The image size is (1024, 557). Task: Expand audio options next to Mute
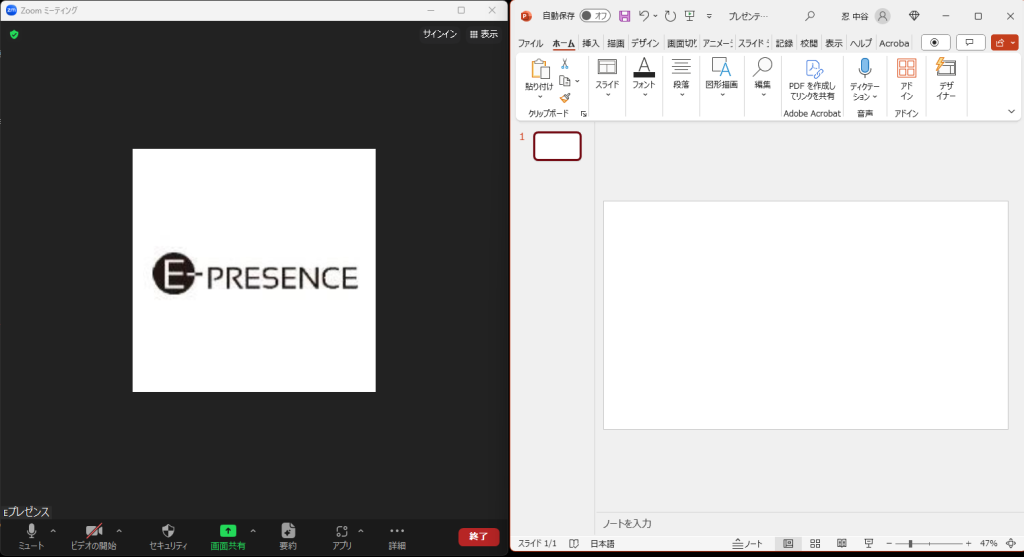[x=53, y=531]
